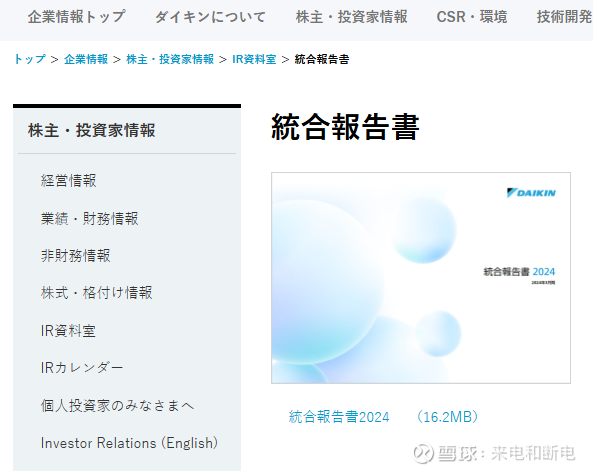Open Investor Relations (English) sidebar link
The image size is (593, 471).
click(129, 443)
